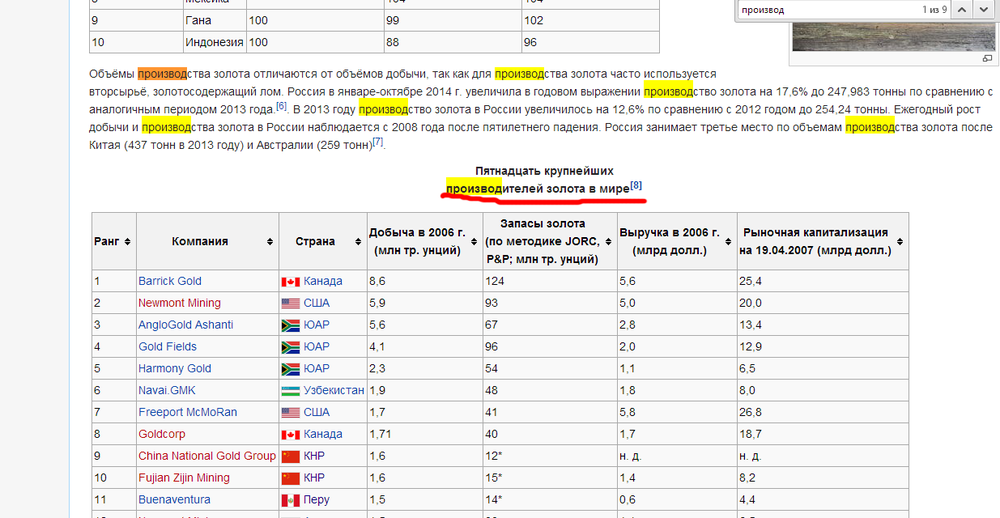Enlarge the thumbnail image icon
This screenshot has width=1000, height=518.
coord(987,59)
